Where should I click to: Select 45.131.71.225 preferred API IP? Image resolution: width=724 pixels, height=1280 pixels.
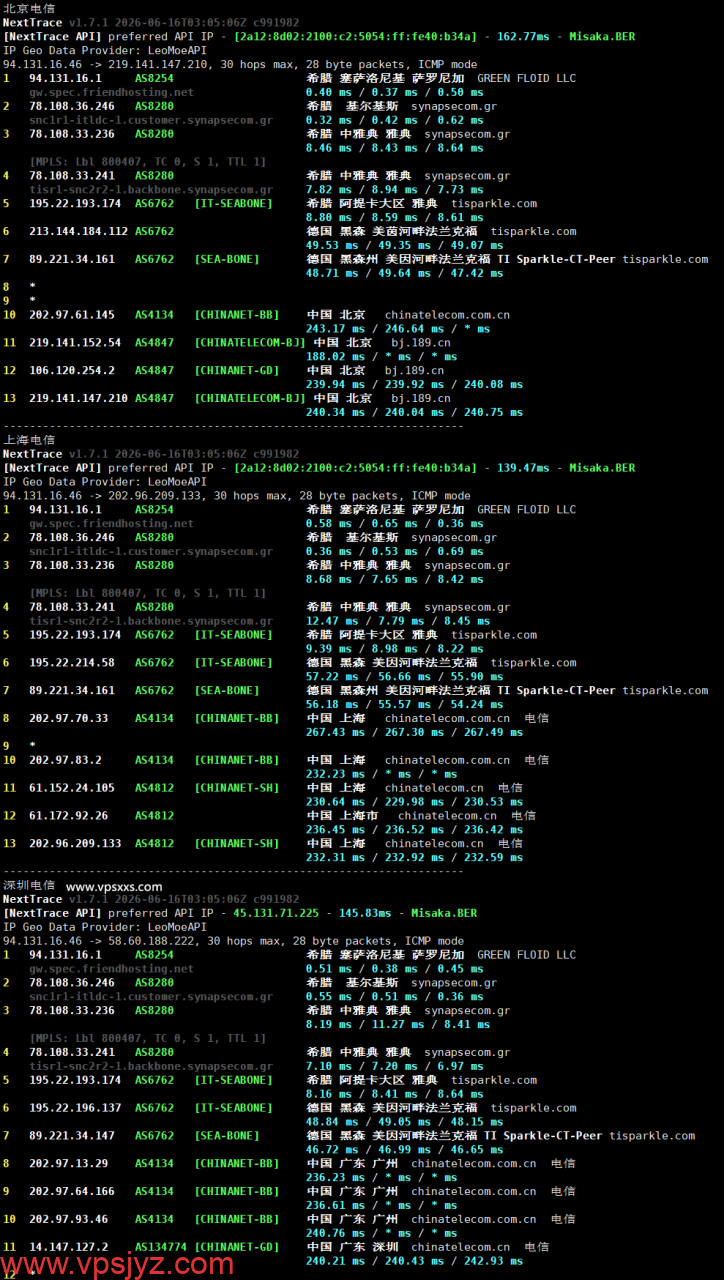tap(275, 913)
